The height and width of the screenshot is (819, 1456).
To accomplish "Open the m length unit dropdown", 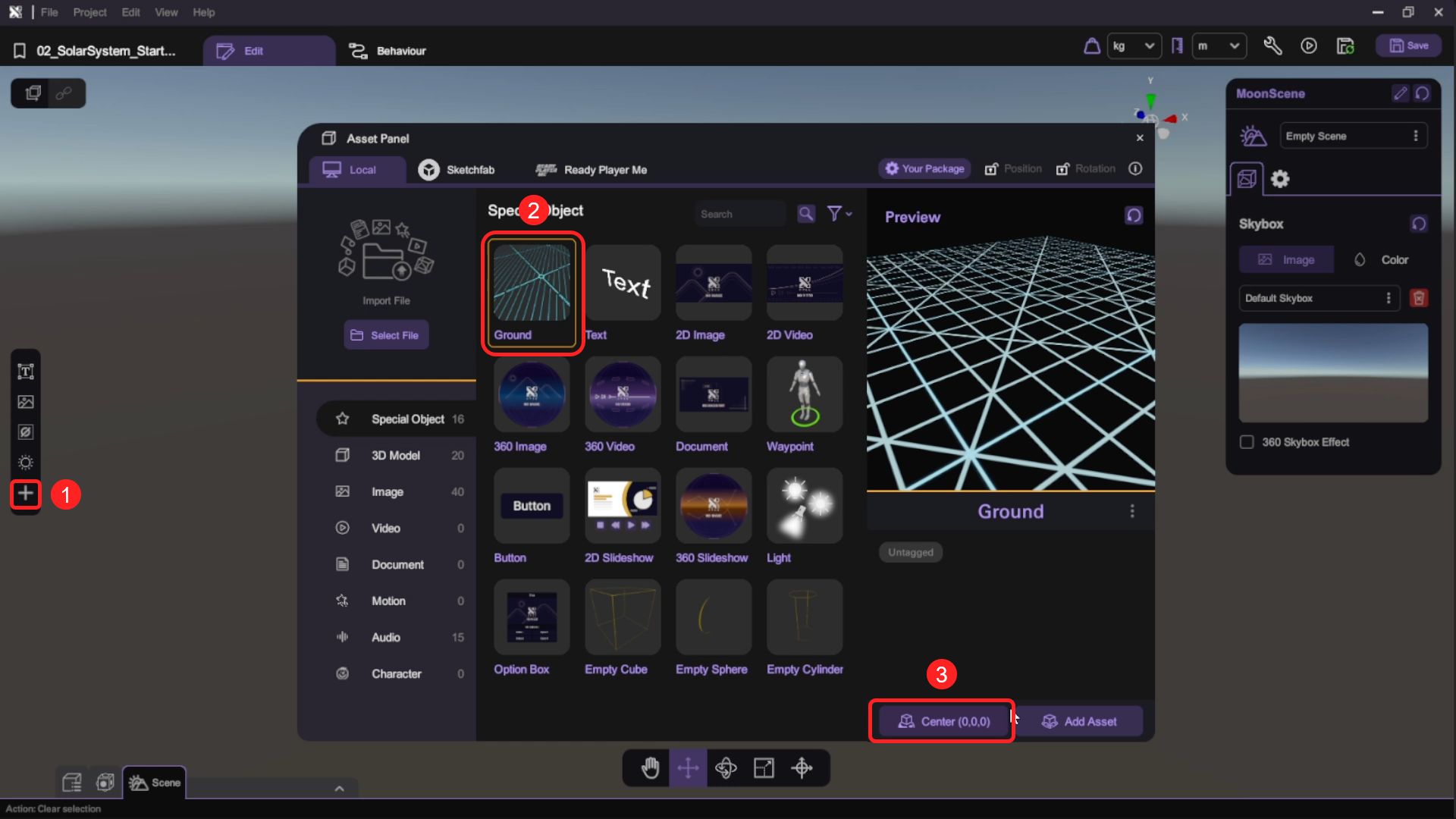I will pyautogui.click(x=1219, y=46).
